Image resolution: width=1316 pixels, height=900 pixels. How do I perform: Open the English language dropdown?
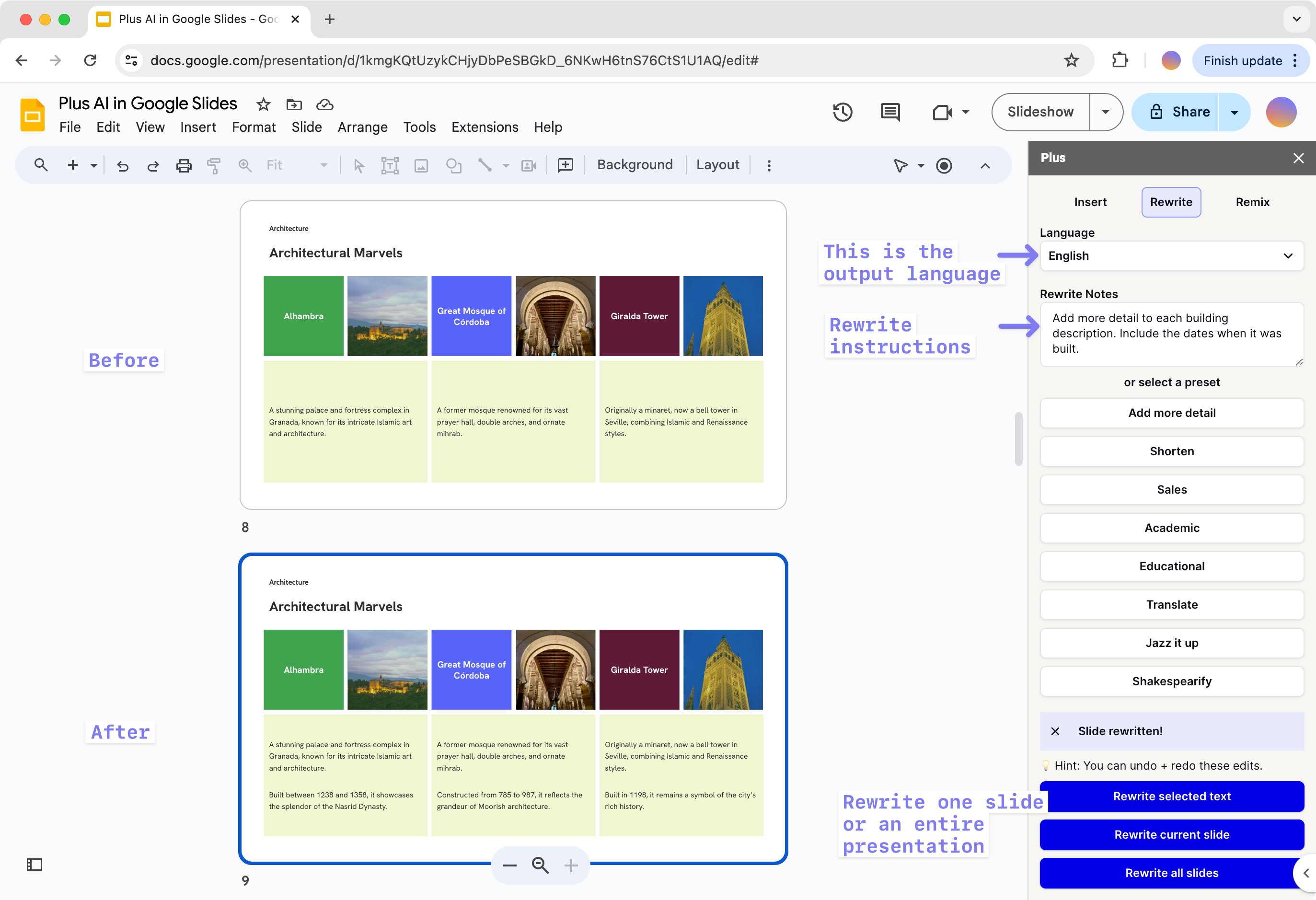(1171, 255)
